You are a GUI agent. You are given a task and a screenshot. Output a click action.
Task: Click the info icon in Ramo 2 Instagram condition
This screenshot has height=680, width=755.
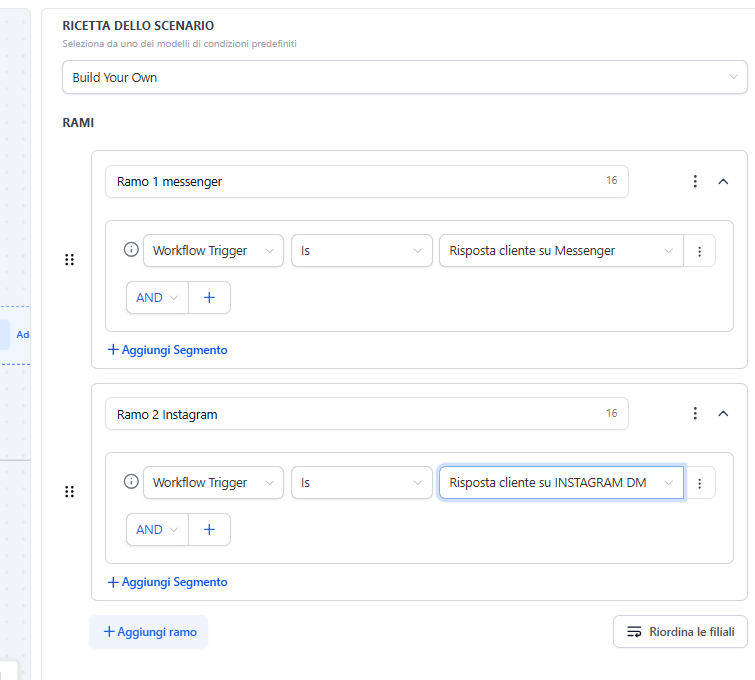click(x=130, y=482)
